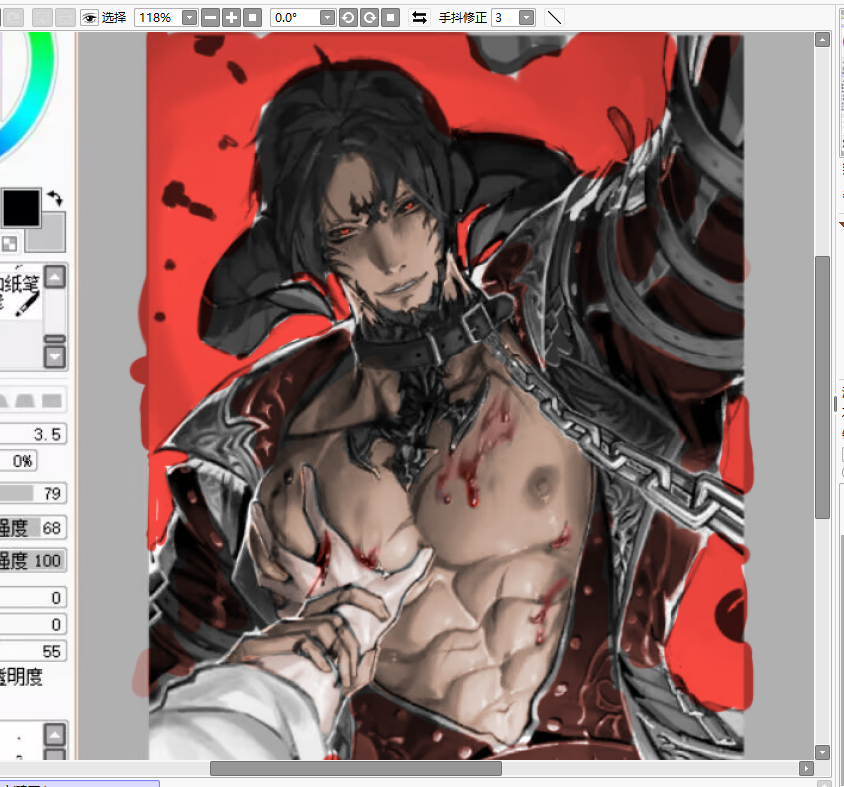
Task: Click the lower panel list up arrow
Action: (x=55, y=734)
